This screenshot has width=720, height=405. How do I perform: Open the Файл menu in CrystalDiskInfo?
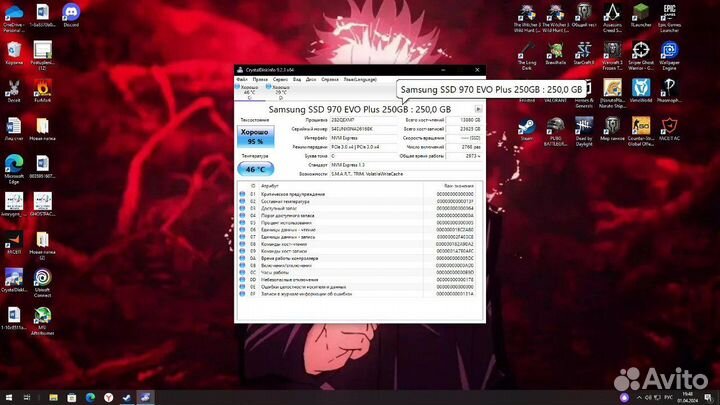[242, 79]
